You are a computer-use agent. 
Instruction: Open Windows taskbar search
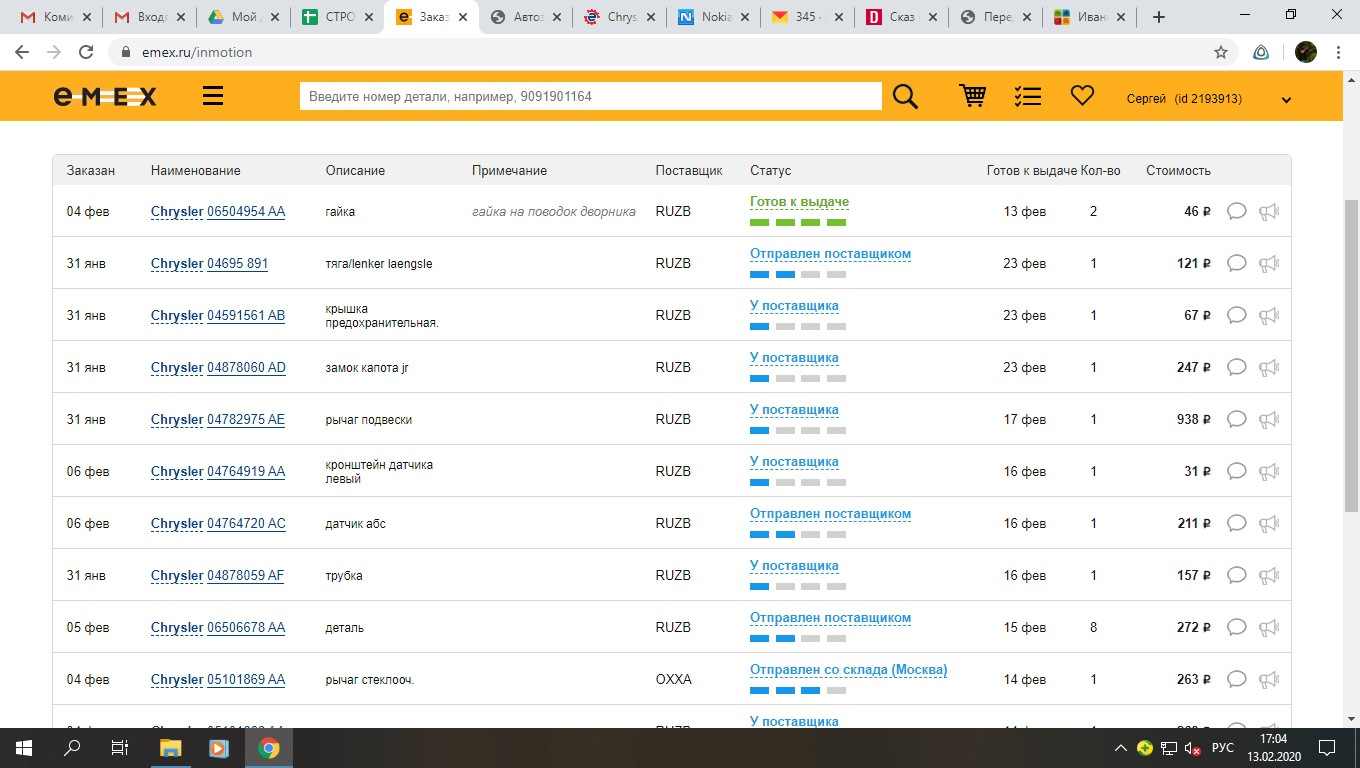click(x=71, y=747)
